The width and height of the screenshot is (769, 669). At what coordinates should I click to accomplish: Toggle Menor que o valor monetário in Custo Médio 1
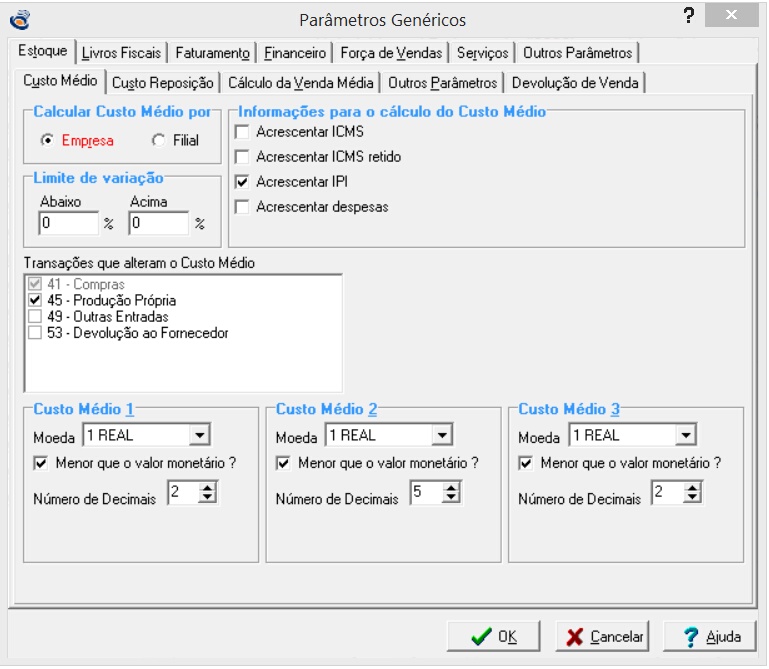click(41, 463)
